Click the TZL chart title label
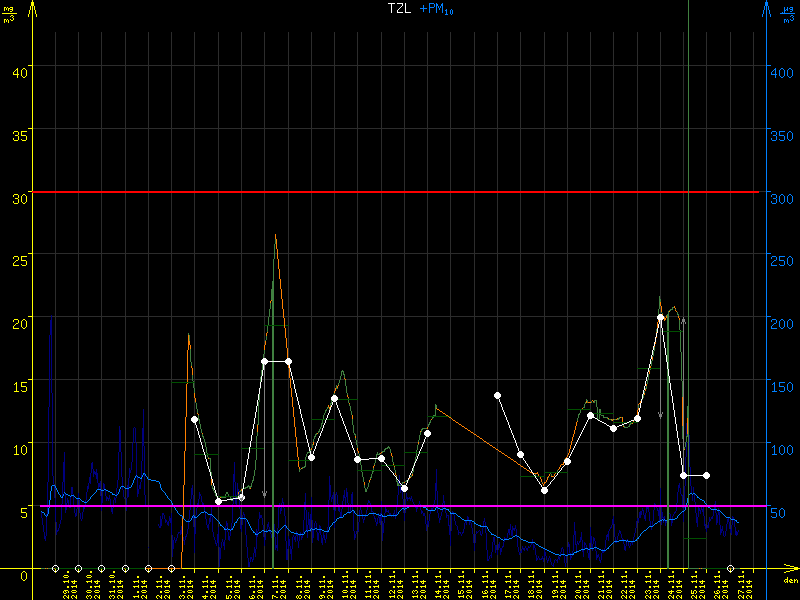800x600 pixels. pyautogui.click(x=399, y=9)
